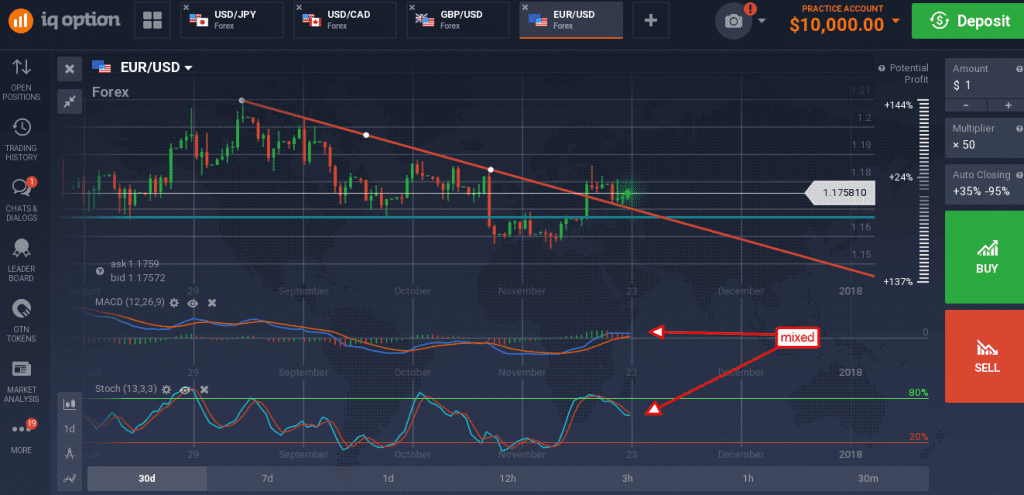Click ask/bid info question icon
1024x495 pixels.
point(100,271)
